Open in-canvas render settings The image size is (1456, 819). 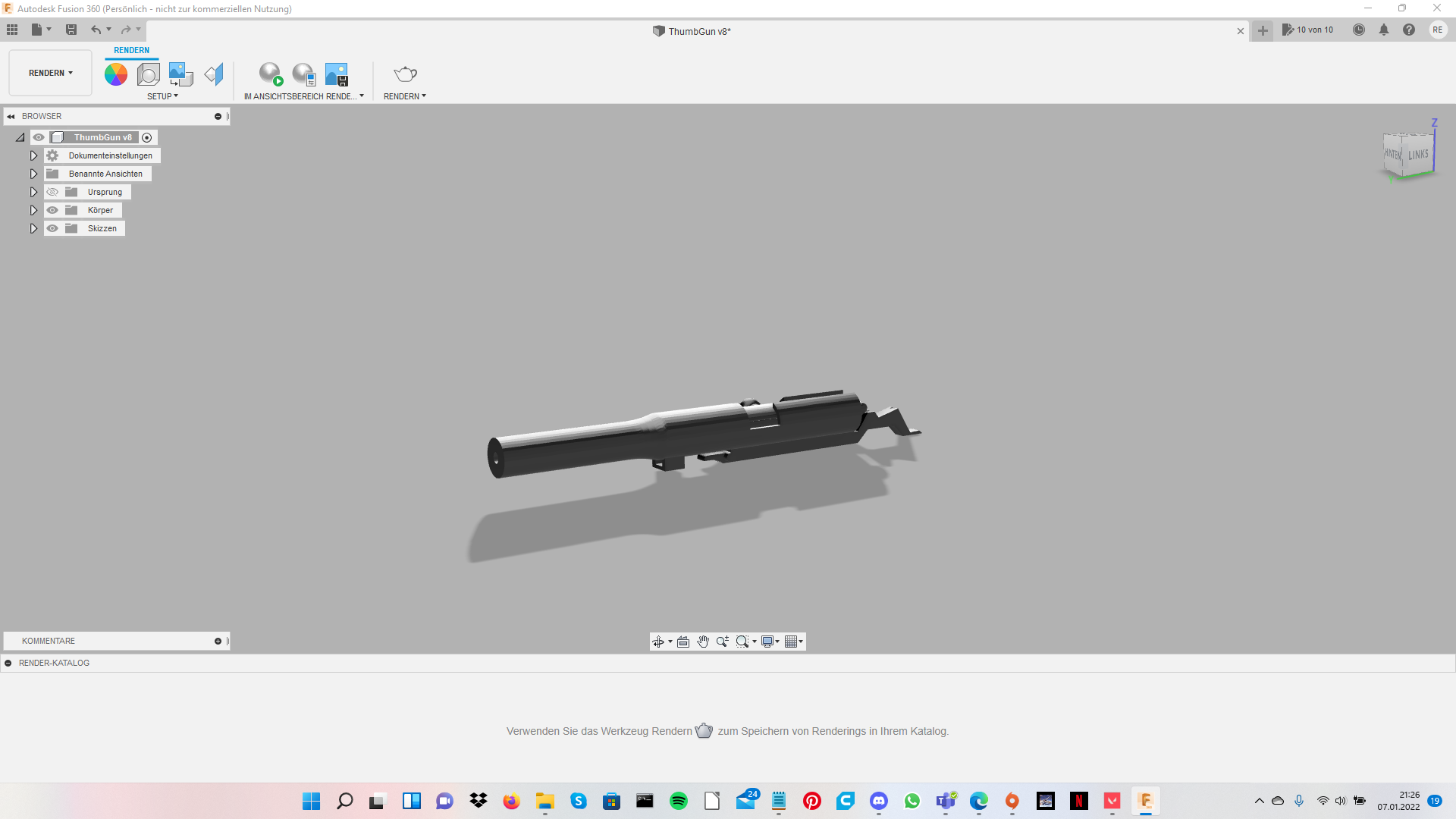tap(304, 74)
